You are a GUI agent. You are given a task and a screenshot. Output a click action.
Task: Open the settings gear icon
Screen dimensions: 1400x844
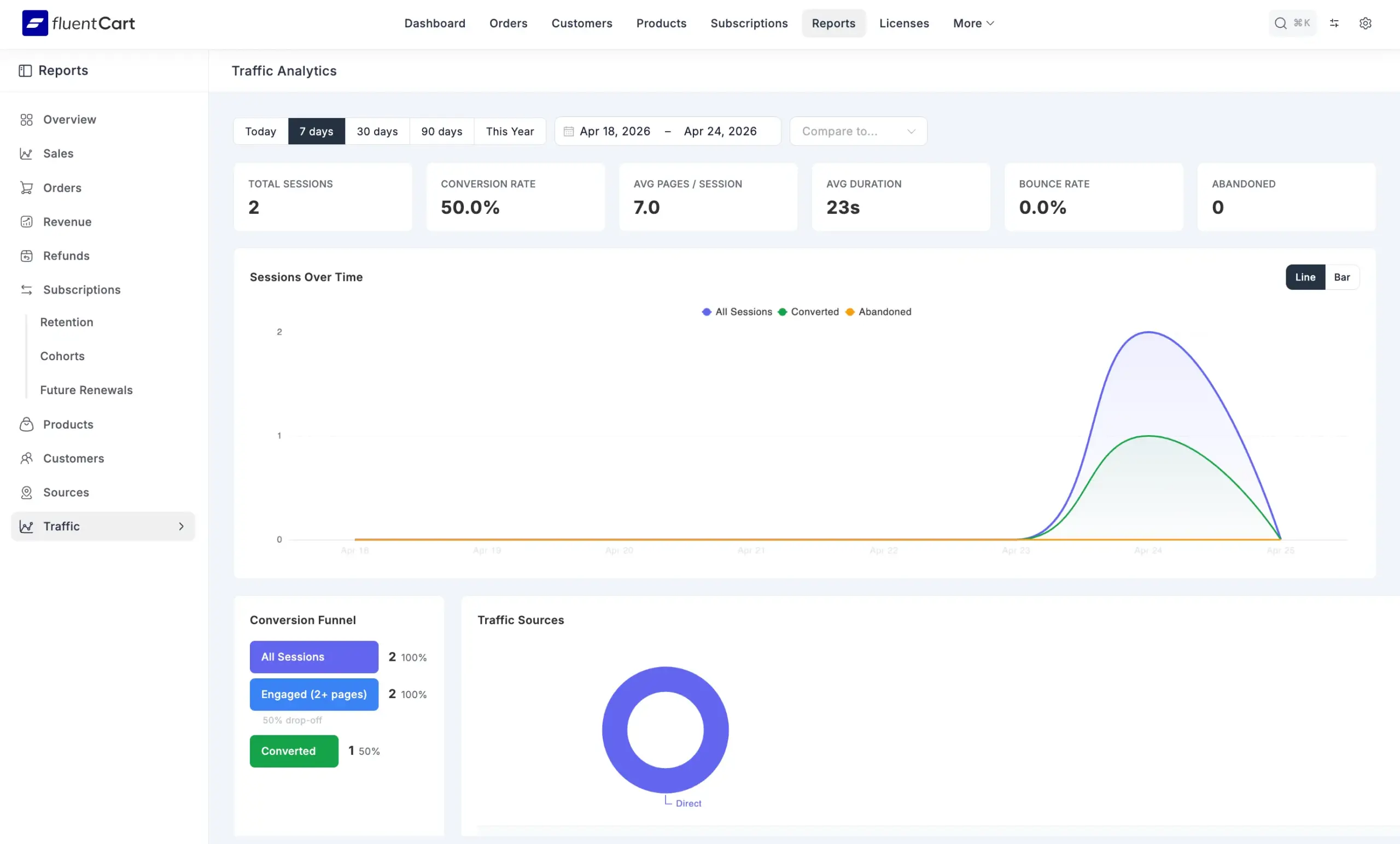tap(1366, 24)
